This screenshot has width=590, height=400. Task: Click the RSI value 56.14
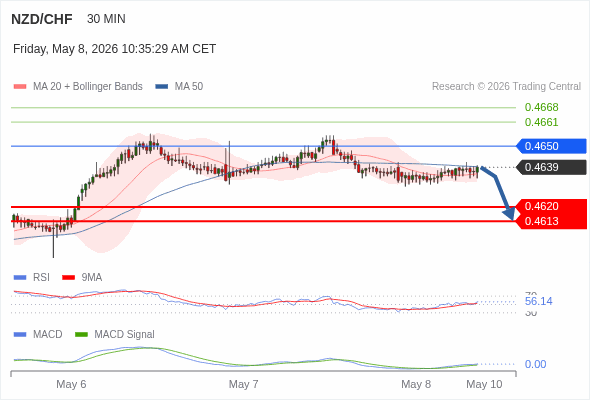pyautogui.click(x=538, y=301)
